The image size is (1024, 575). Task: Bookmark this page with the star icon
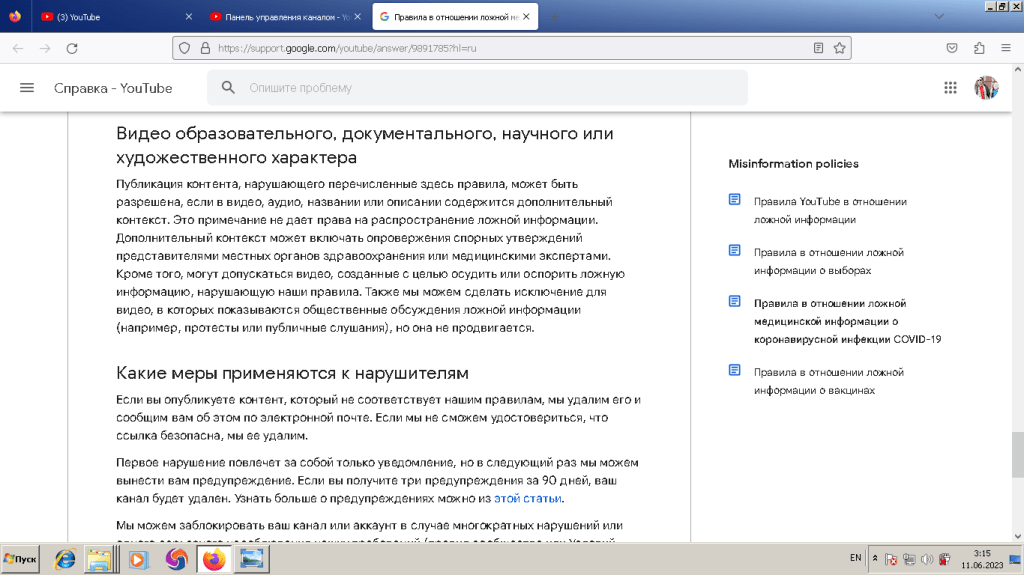click(840, 48)
